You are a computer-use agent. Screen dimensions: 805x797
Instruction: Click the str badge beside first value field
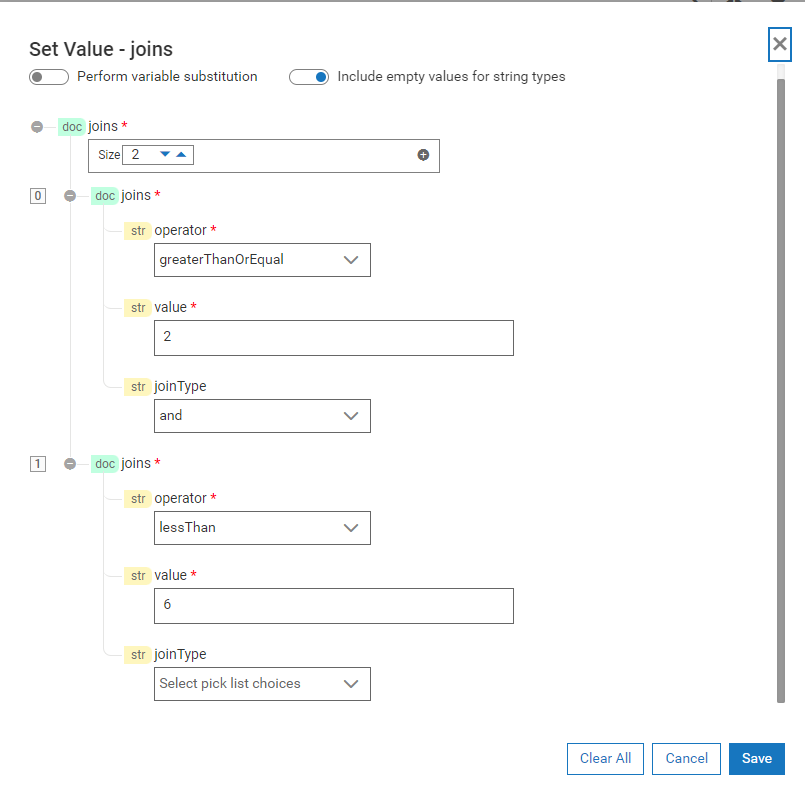(137, 307)
